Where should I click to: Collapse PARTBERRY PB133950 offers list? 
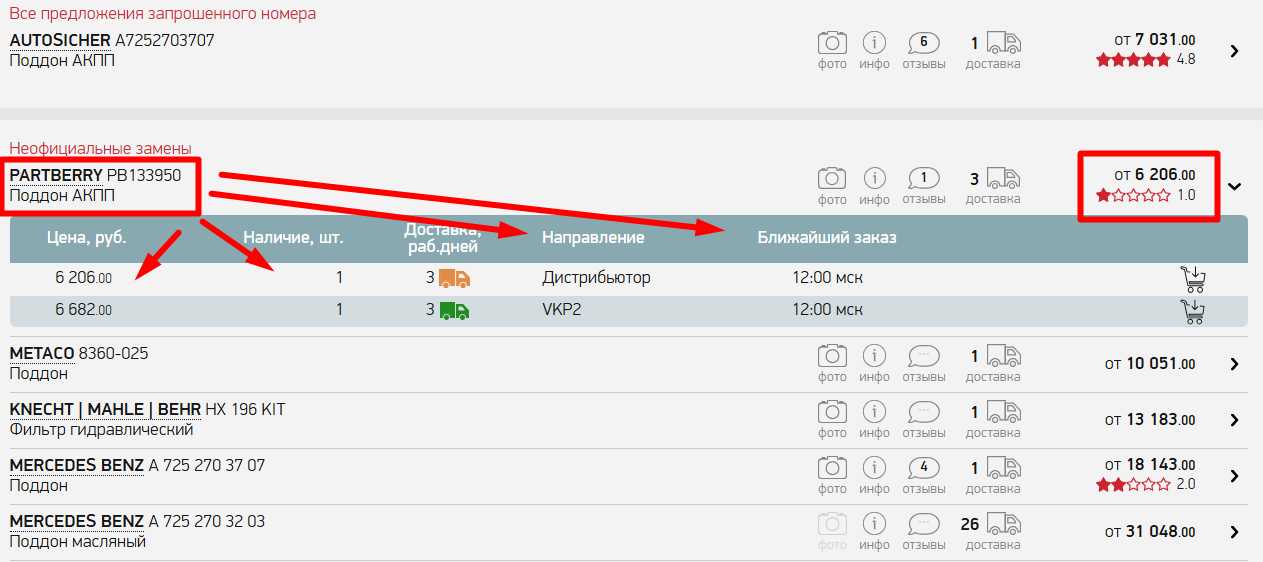(1235, 186)
